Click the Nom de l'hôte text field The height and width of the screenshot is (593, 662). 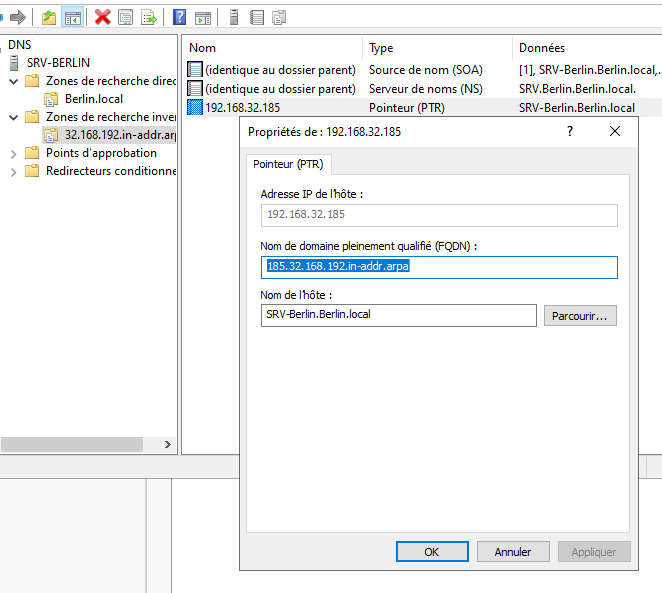(x=398, y=316)
